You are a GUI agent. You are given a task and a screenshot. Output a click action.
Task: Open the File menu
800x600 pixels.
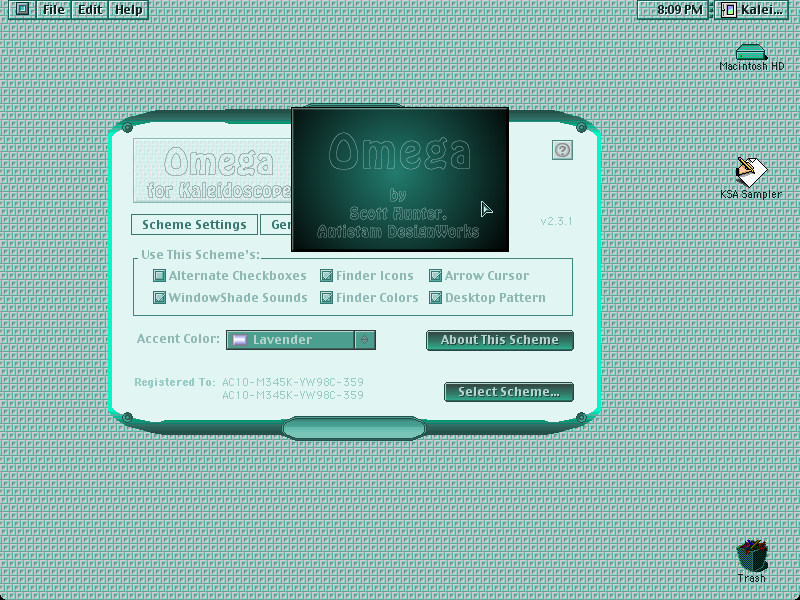coord(54,9)
